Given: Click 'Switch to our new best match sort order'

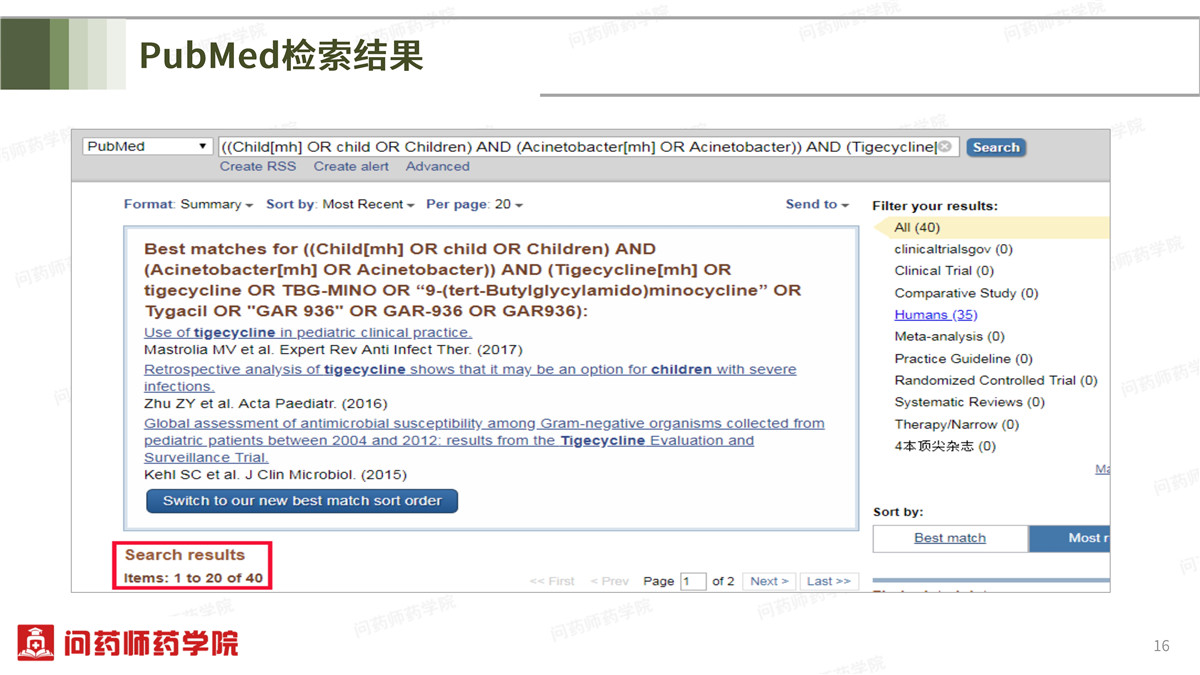Looking at the screenshot, I should pos(302,501).
